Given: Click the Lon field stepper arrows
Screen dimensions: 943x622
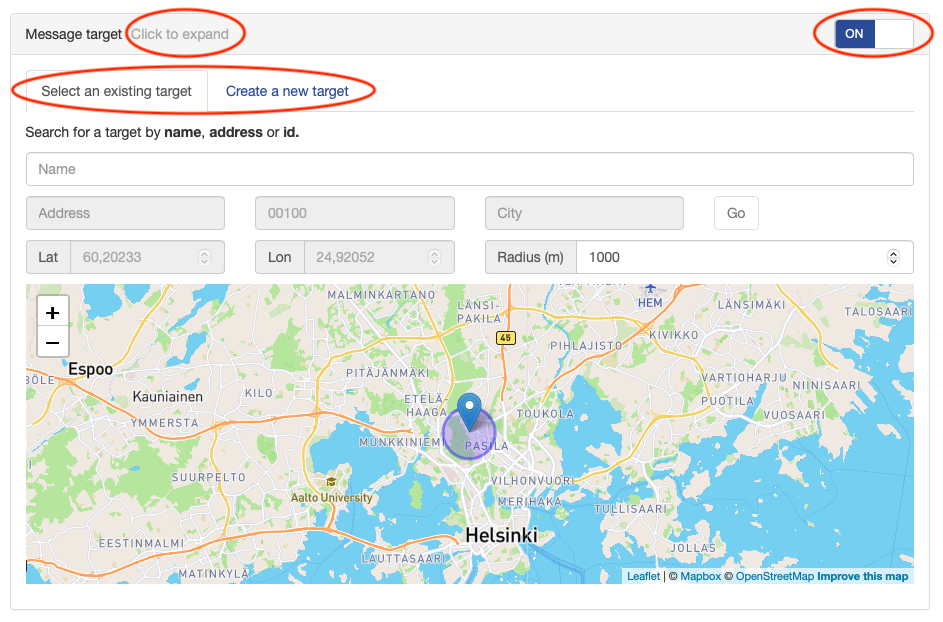Looking at the screenshot, I should click(x=434, y=257).
